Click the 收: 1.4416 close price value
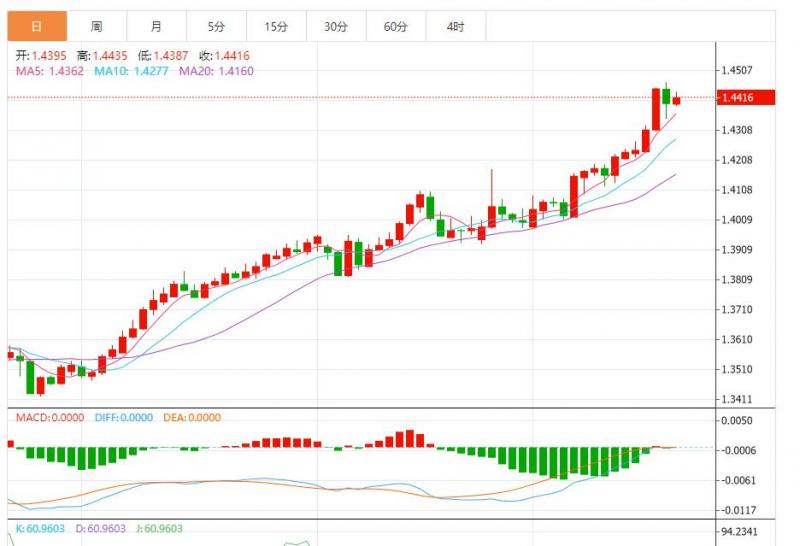The image size is (800, 546). pyautogui.click(x=224, y=56)
